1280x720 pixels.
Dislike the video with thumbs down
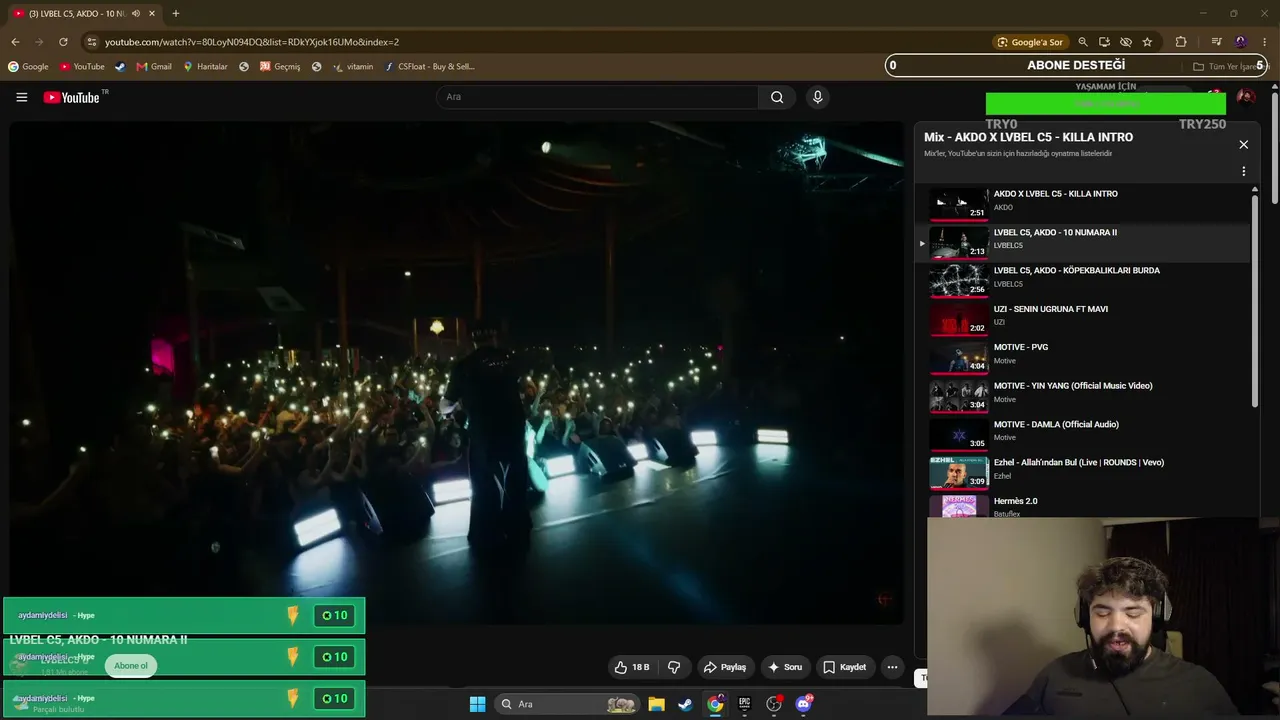tap(674, 667)
